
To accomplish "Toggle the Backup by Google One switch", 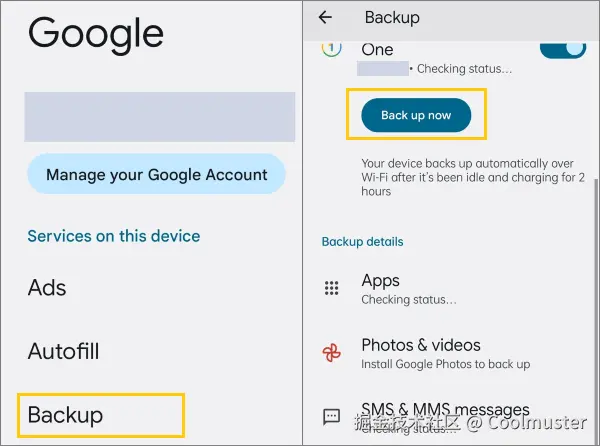I will tap(563, 50).
